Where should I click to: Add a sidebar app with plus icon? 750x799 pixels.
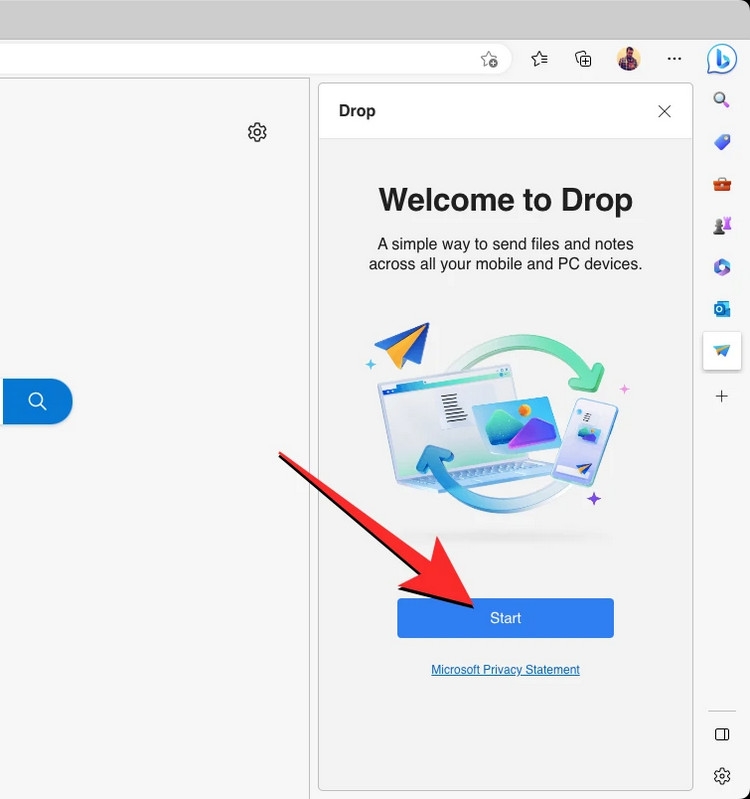pos(721,396)
